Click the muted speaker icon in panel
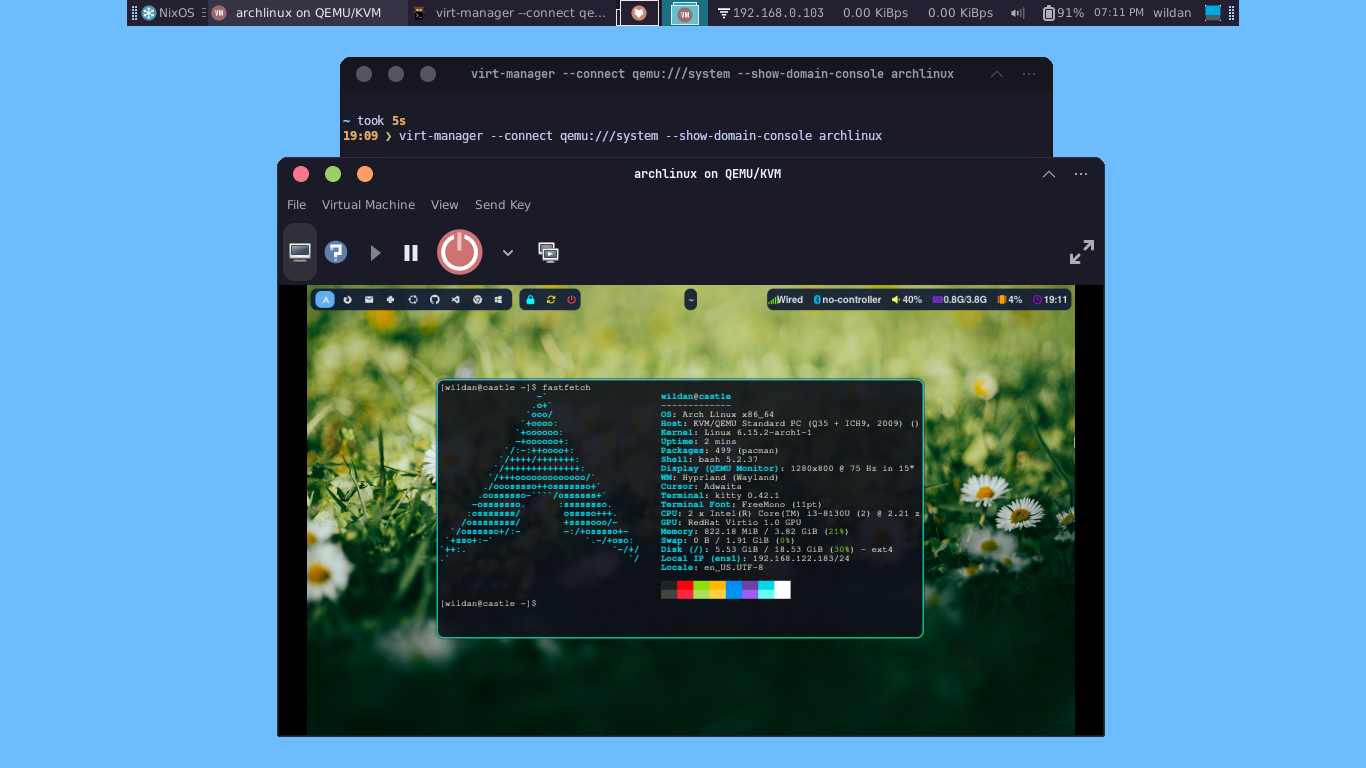This screenshot has width=1366, height=768. [1018, 13]
